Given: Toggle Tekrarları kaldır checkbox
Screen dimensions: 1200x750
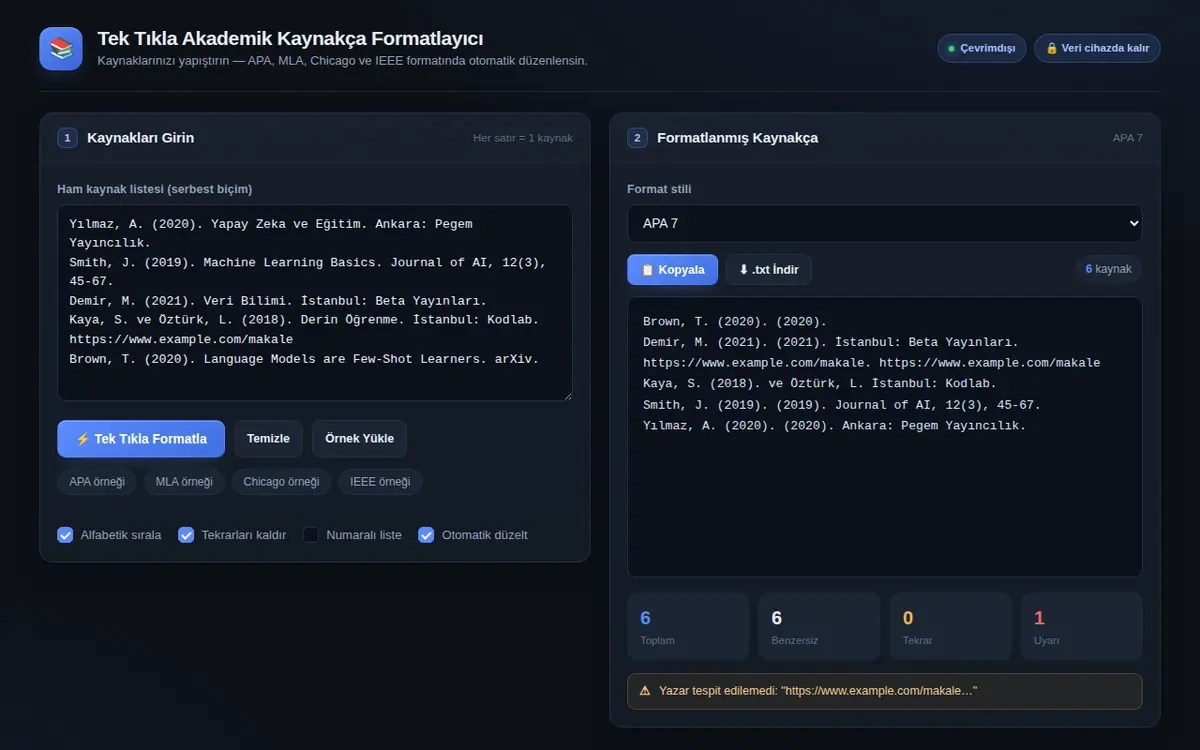Looking at the screenshot, I should coord(185,535).
